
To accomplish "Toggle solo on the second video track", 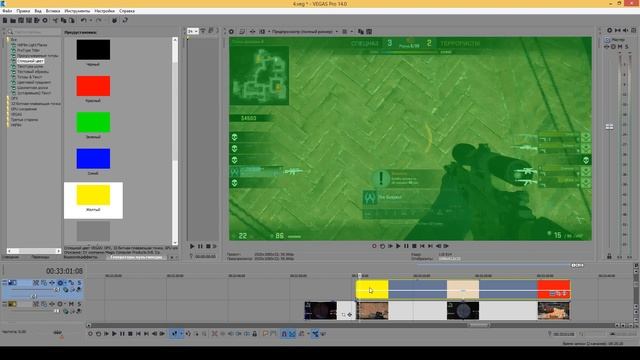I will (79, 304).
